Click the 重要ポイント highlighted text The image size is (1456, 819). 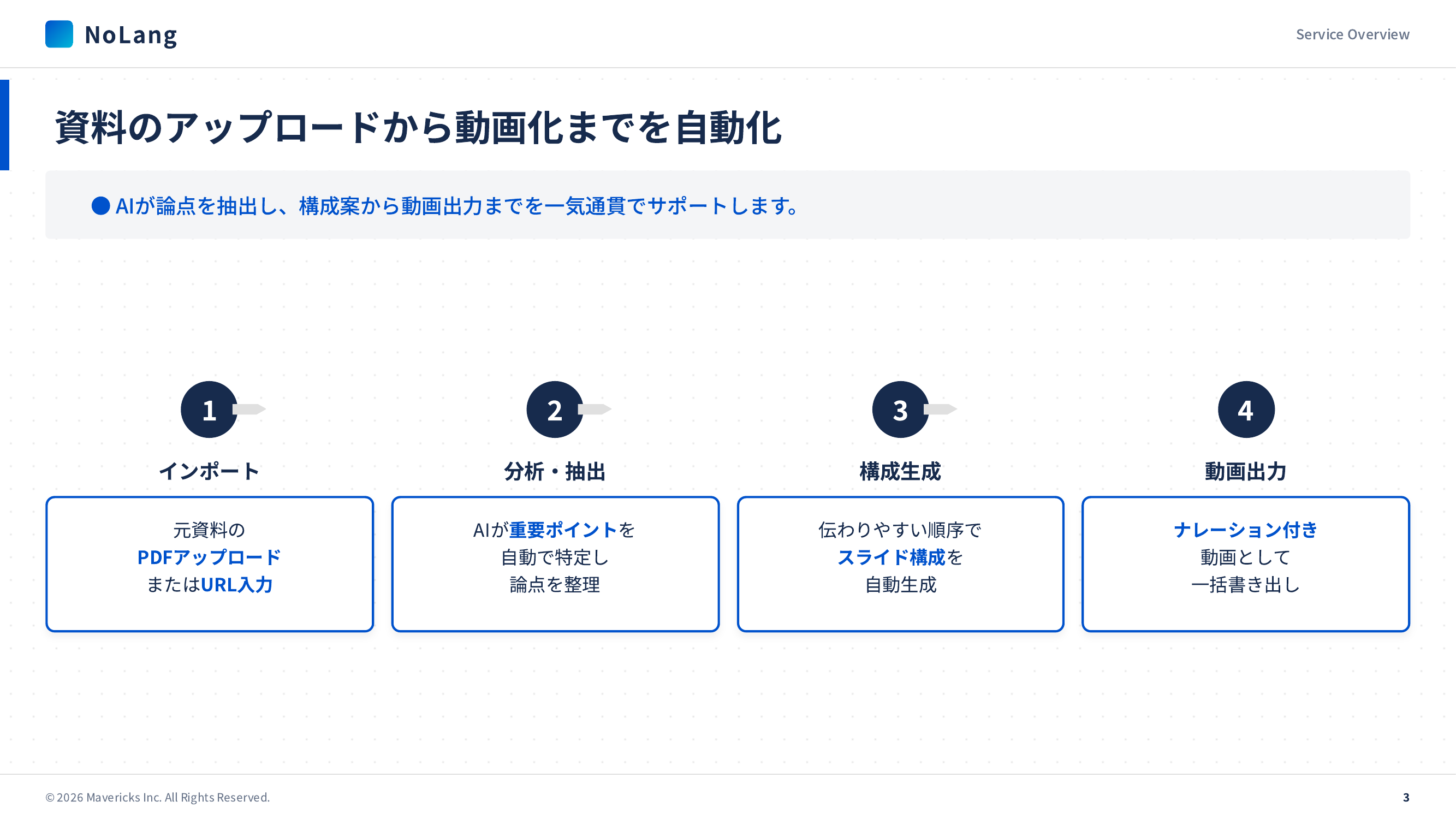point(563,530)
